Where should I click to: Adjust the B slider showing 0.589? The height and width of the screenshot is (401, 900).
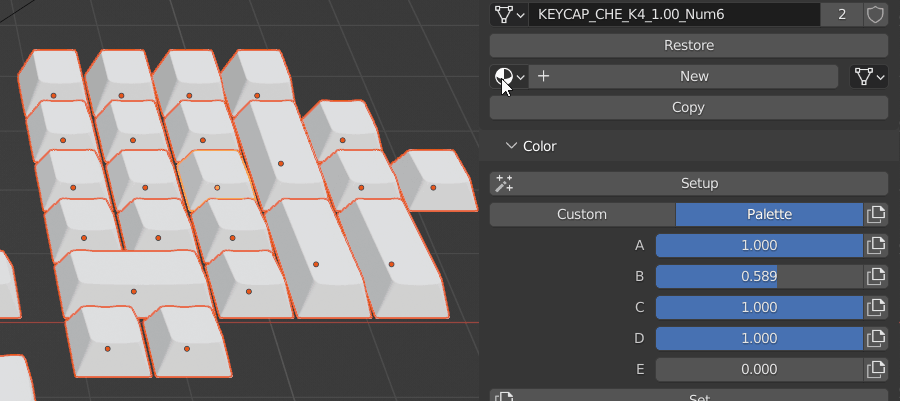(x=759, y=277)
